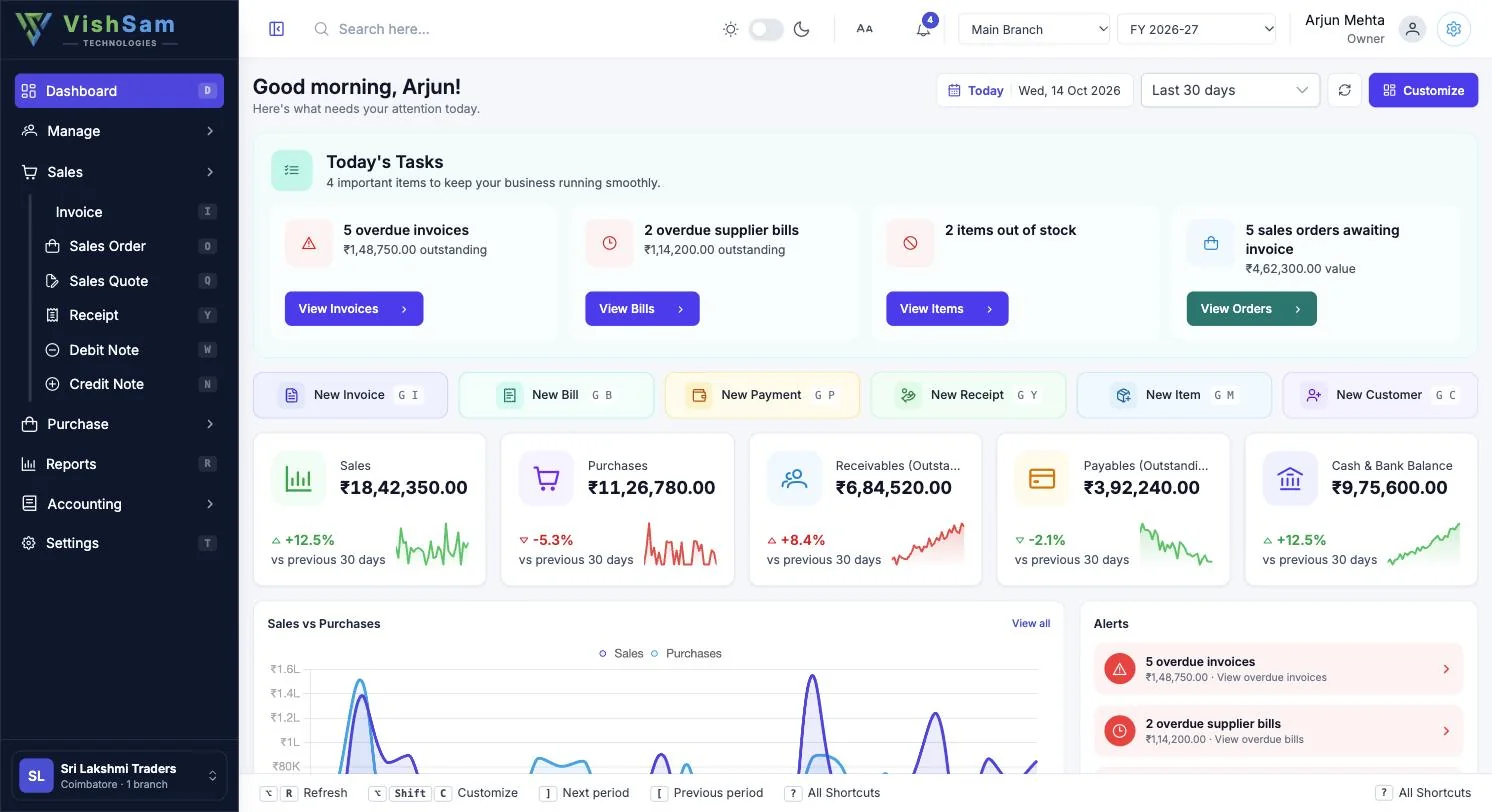Click the View Bills button
This screenshot has height=812, width=1492.
point(642,309)
